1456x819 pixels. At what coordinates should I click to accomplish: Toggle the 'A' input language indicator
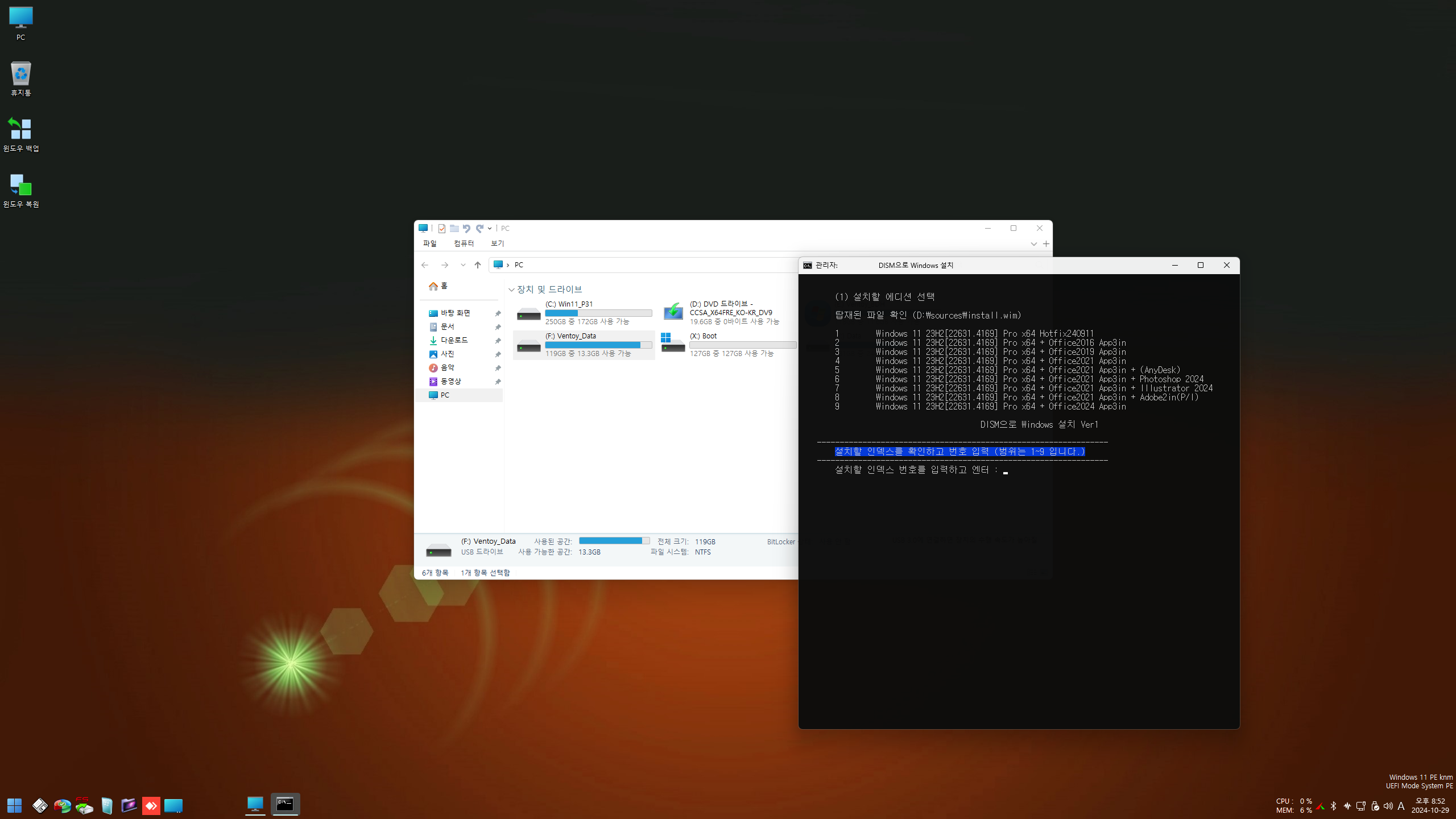[1401, 806]
